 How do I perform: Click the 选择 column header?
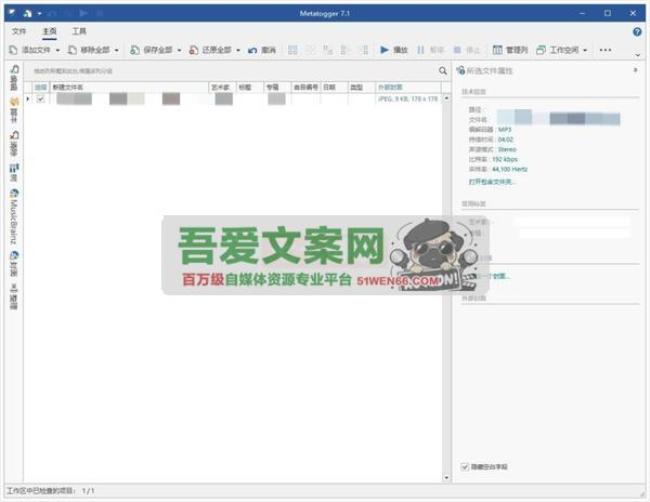(41, 87)
